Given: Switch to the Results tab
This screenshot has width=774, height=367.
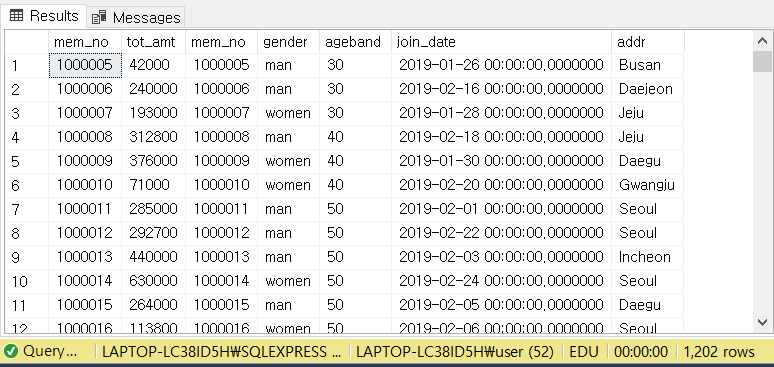Looking at the screenshot, I should pos(44,16).
